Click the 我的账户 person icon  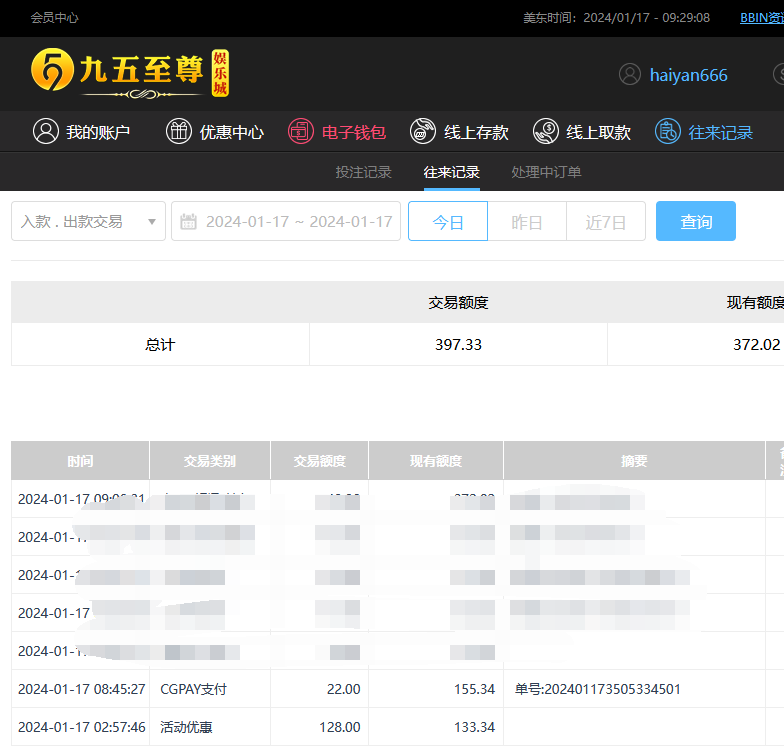[x=45, y=131]
